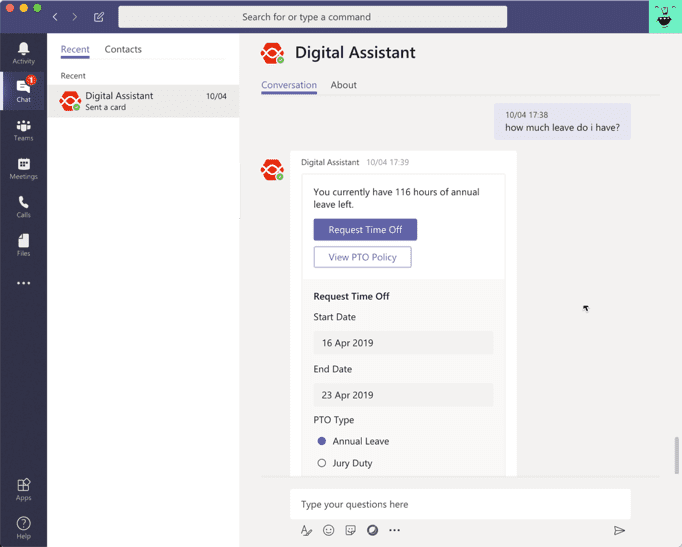Click Digital Assistant logo in chat header
The width and height of the screenshot is (682, 547).
coord(272,53)
